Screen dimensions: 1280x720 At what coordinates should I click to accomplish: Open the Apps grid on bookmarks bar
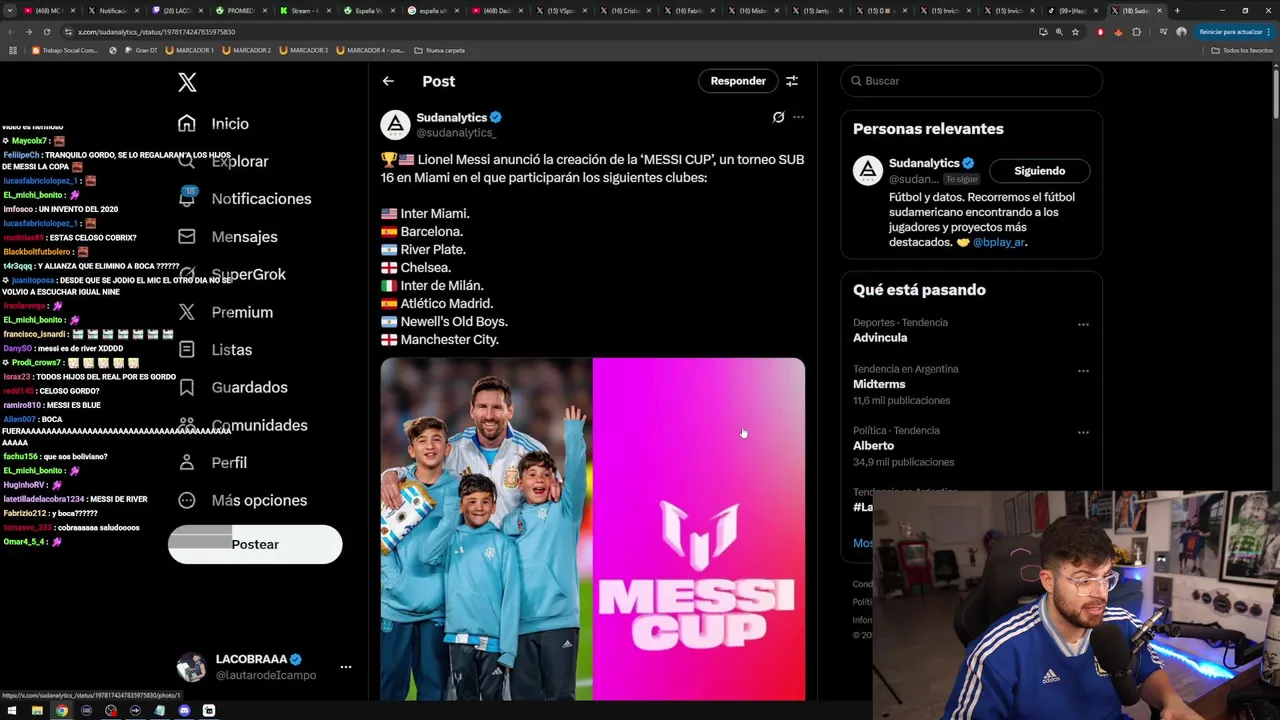13,50
